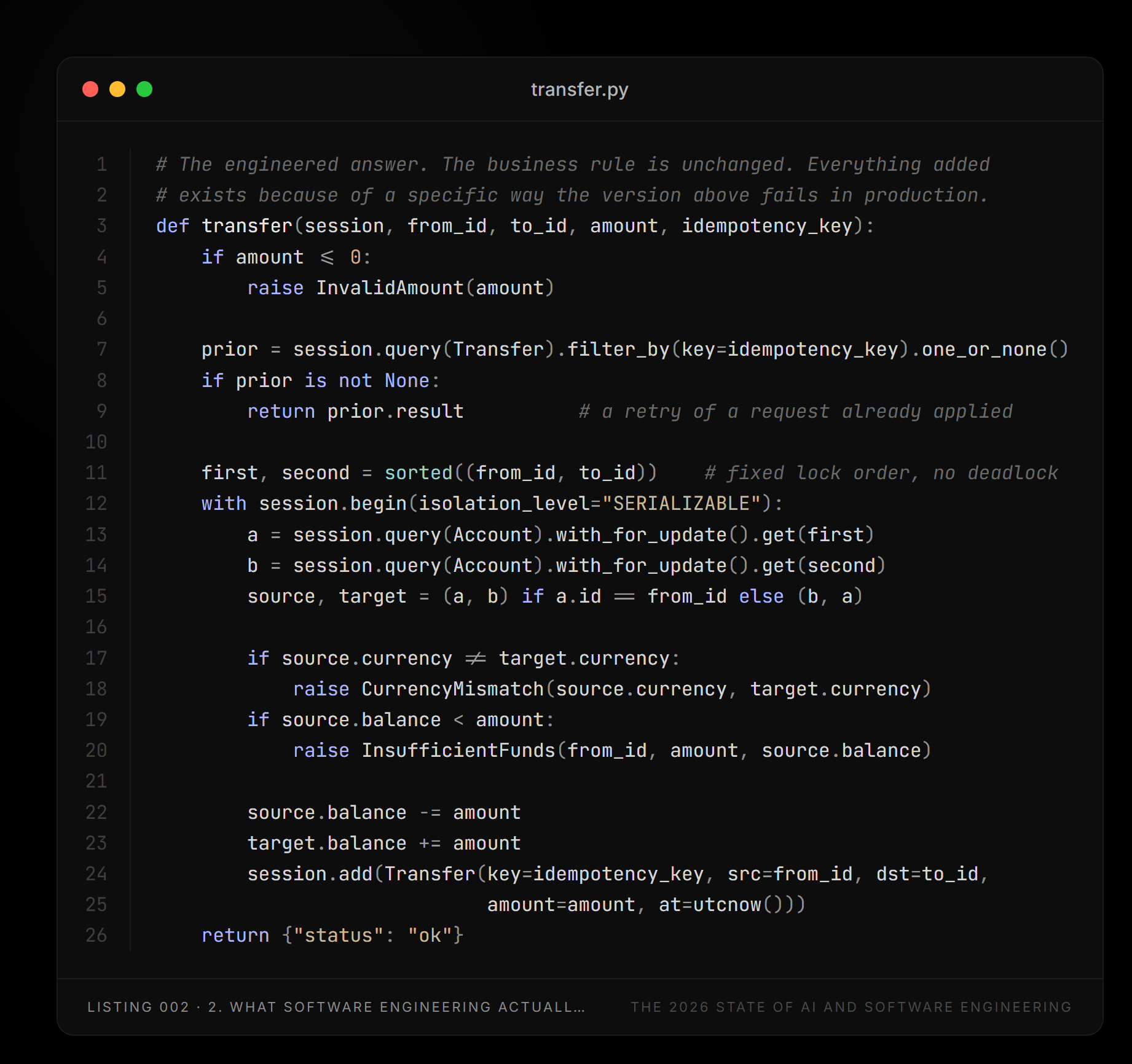Click footer 'THE 2026 STATE OF AI AND SOFTWARE ENGINEERING'

[851, 1007]
